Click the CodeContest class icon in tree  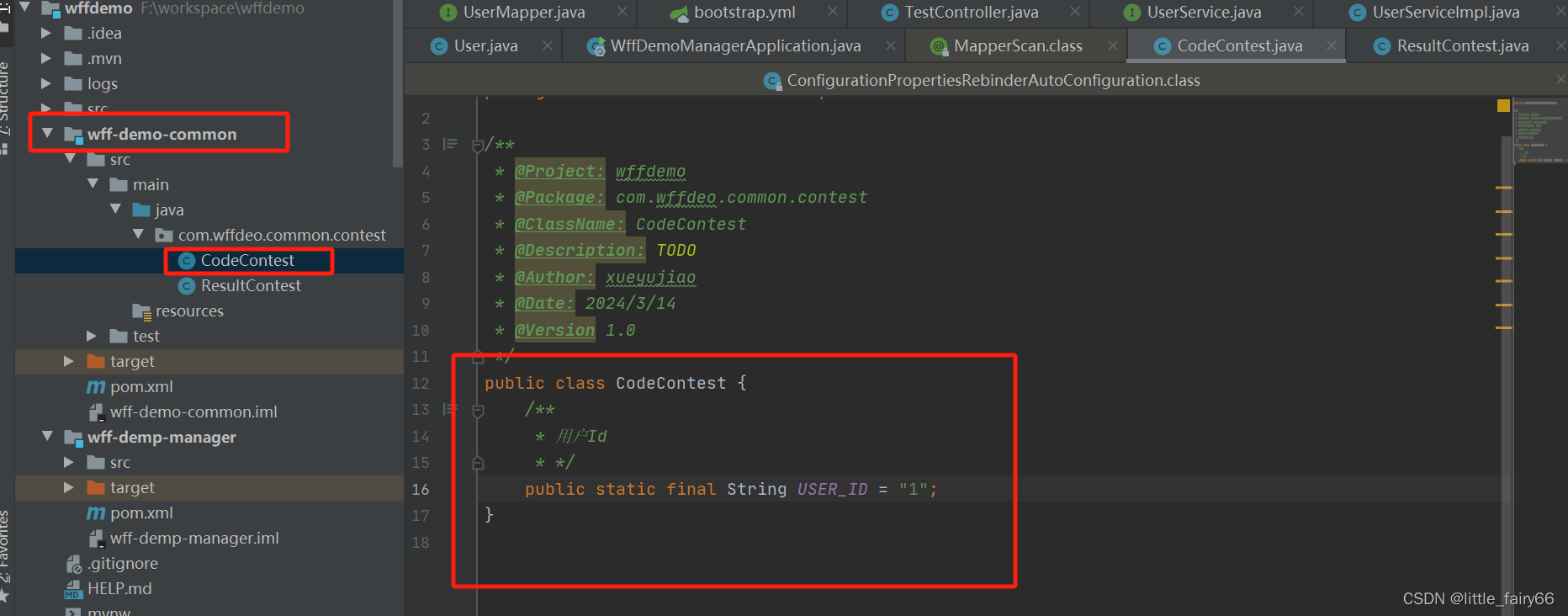[187, 261]
